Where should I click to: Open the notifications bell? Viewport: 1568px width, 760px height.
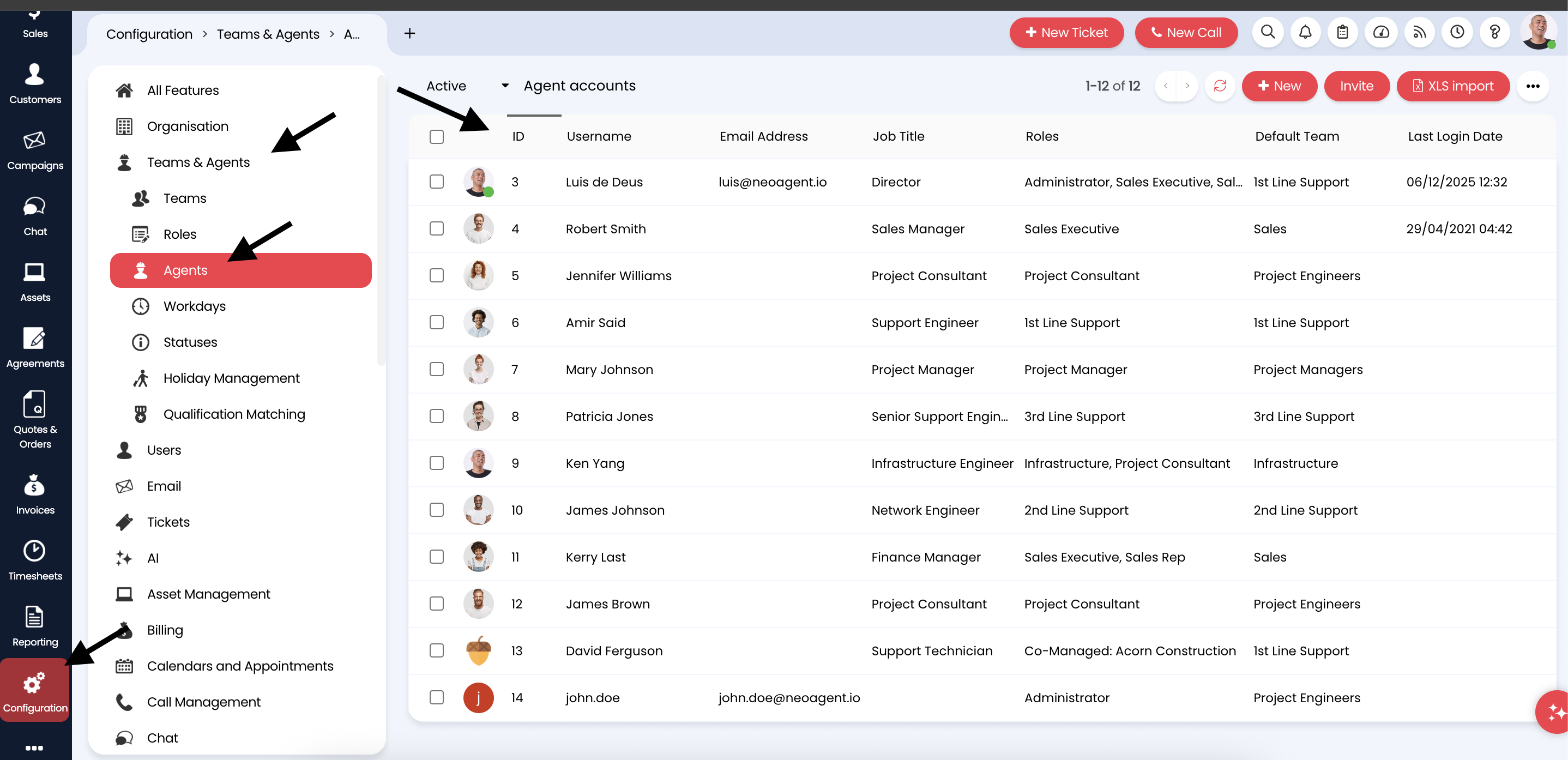tap(1305, 32)
